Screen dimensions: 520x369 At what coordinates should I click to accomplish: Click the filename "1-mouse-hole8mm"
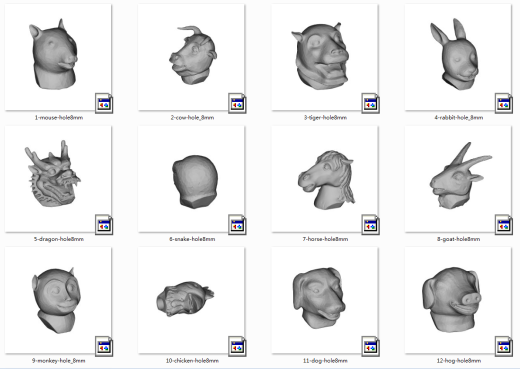(59, 117)
